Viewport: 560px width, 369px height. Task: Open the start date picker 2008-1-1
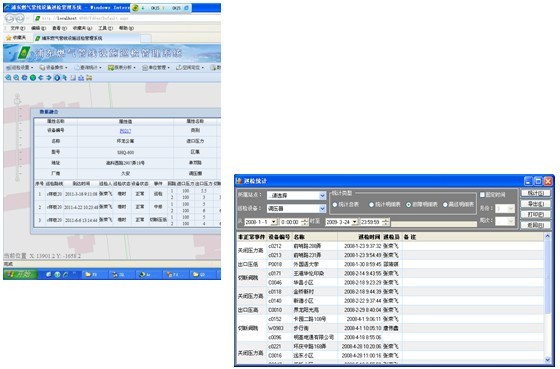(x=274, y=222)
